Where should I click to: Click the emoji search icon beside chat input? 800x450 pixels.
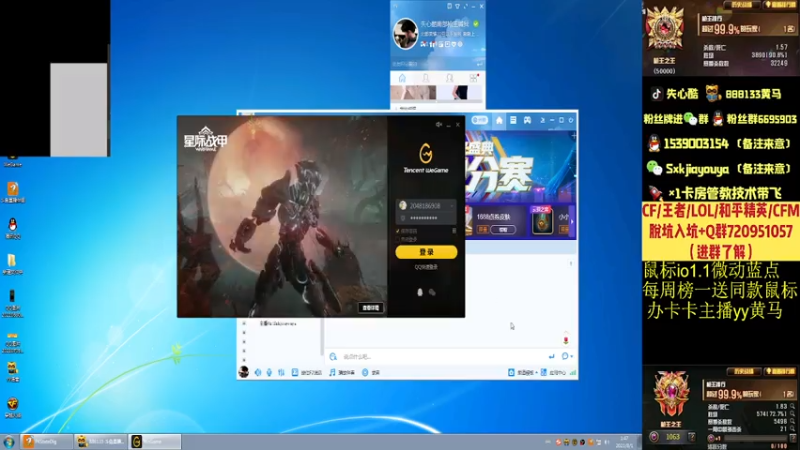point(333,357)
